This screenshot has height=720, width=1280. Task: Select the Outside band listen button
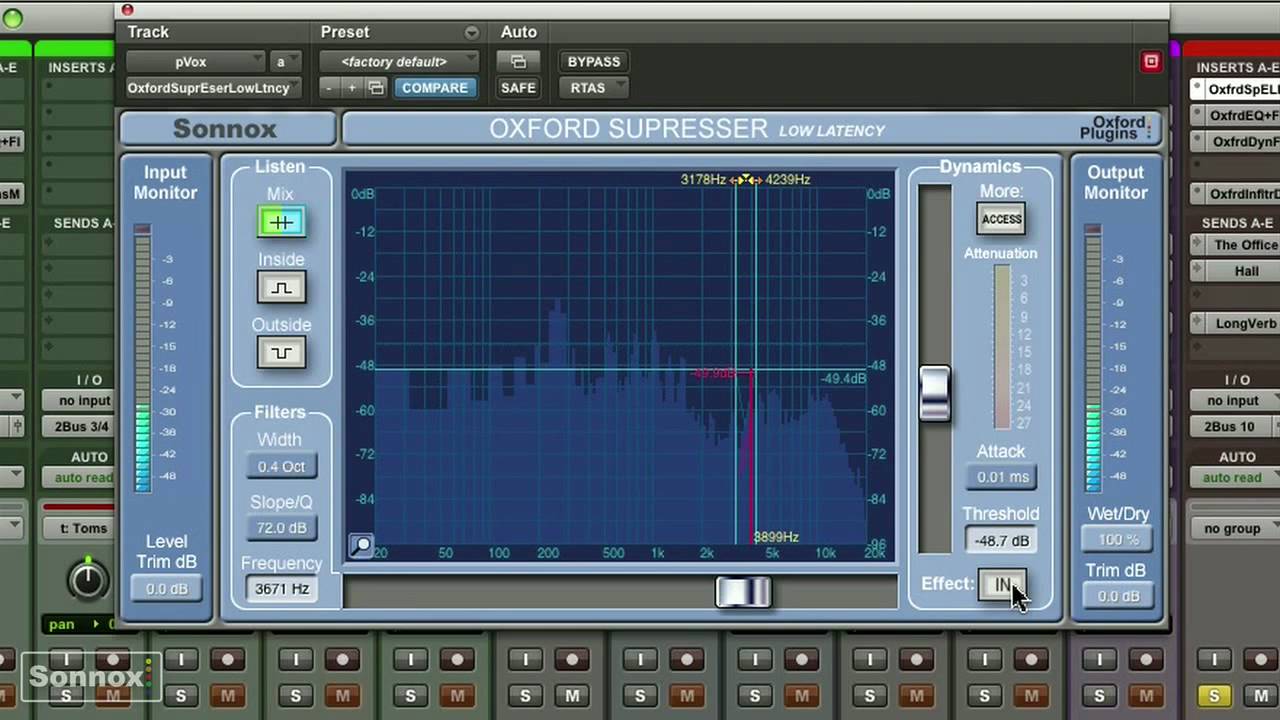click(281, 353)
